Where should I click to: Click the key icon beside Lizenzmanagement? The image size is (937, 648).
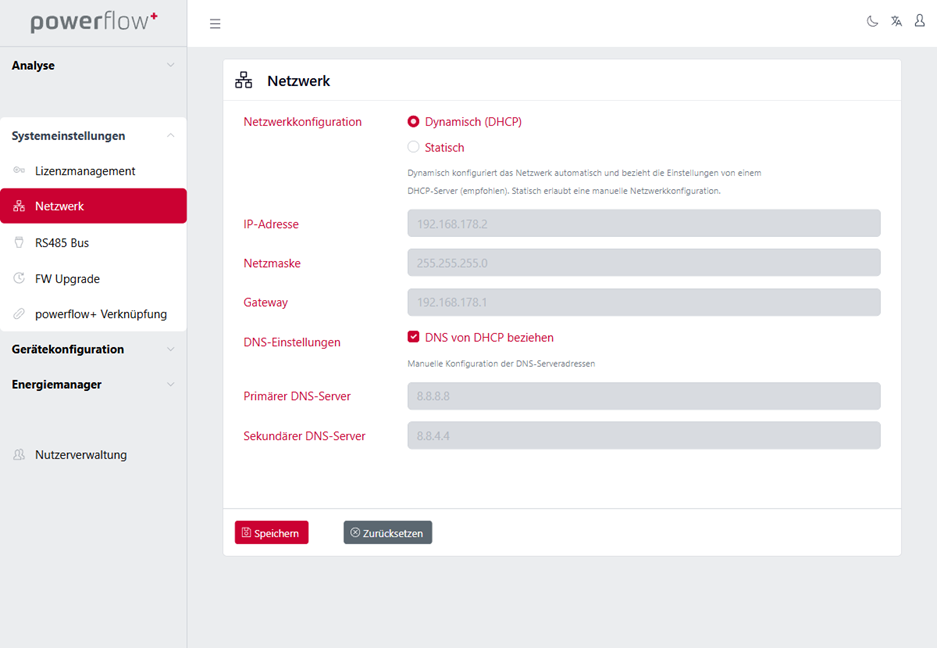[x=19, y=170]
